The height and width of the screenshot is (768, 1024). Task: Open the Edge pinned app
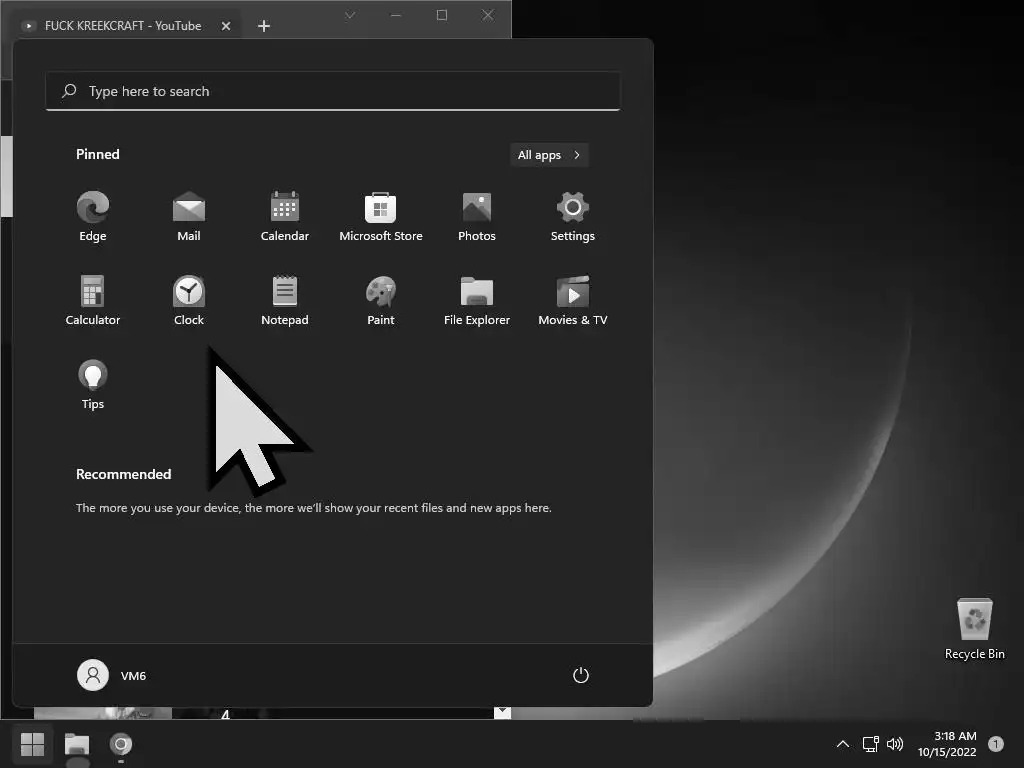coord(93,217)
